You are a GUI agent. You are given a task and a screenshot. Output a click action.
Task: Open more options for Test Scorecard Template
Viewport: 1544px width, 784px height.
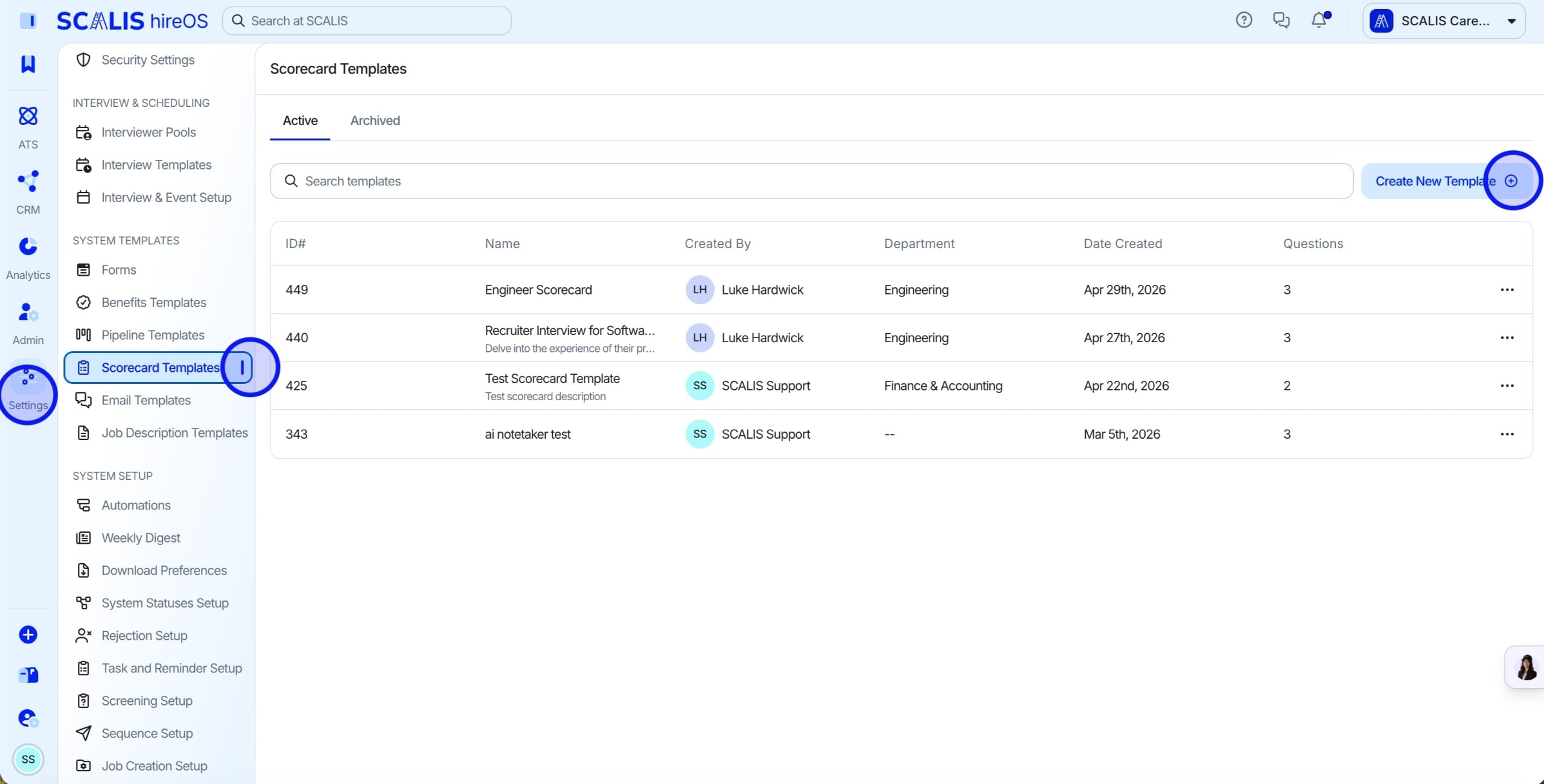1507,386
